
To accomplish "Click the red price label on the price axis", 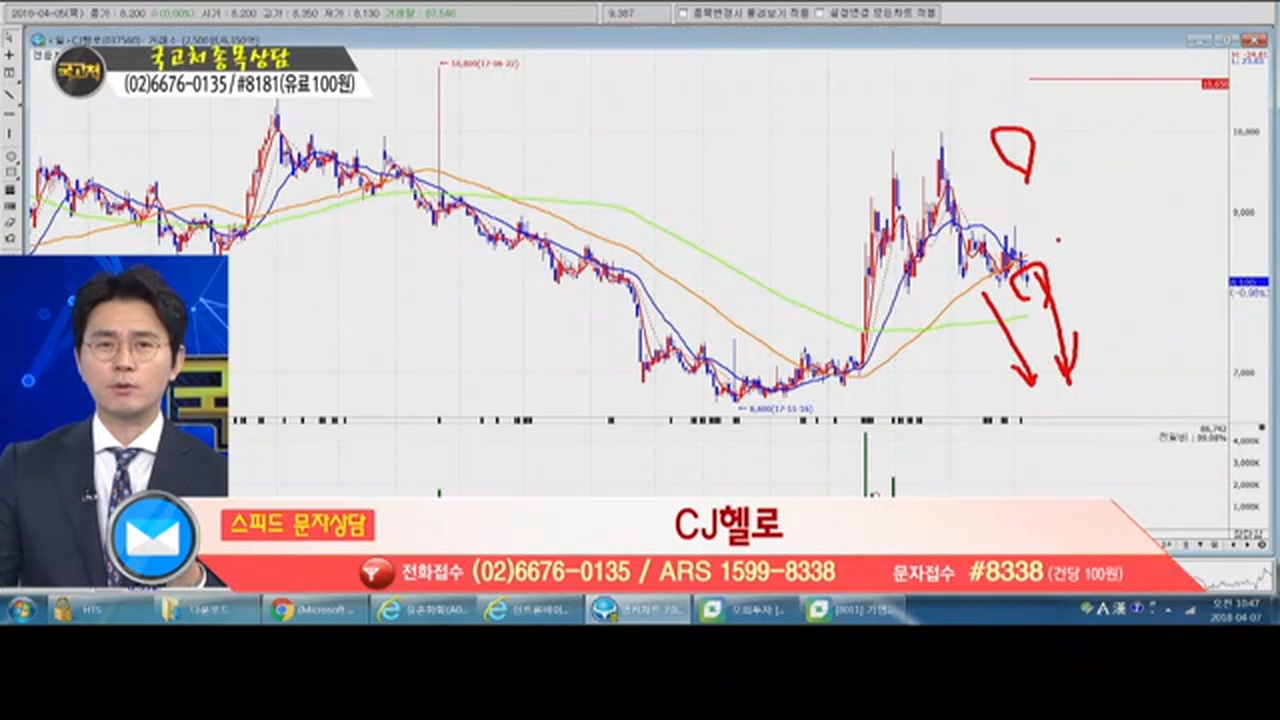I will pyautogui.click(x=1215, y=84).
